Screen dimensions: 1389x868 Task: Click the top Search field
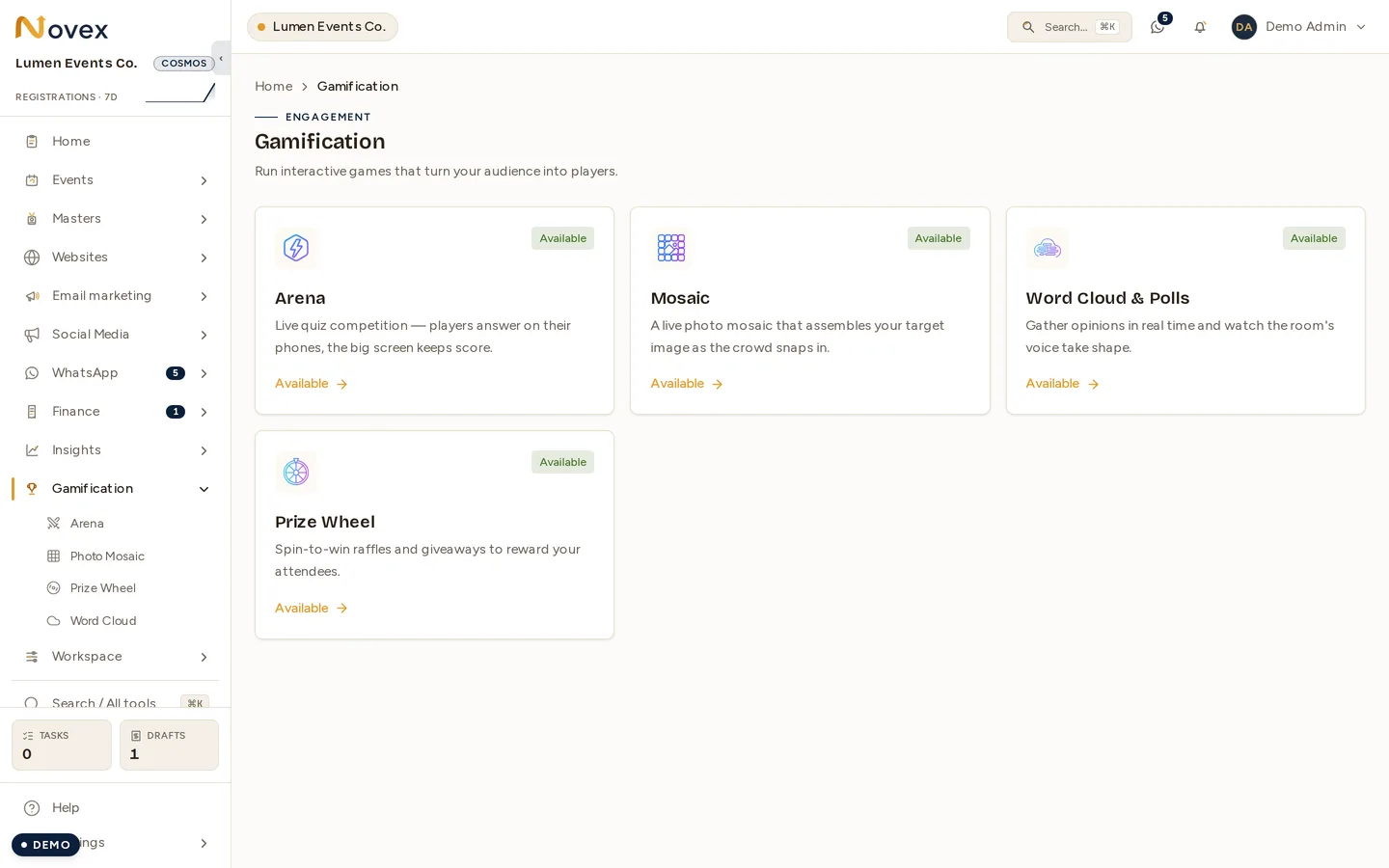click(1070, 27)
